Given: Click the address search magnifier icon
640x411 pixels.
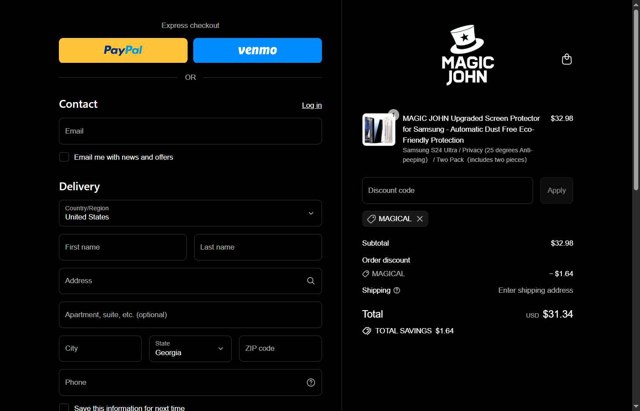Looking at the screenshot, I should [311, 281].
